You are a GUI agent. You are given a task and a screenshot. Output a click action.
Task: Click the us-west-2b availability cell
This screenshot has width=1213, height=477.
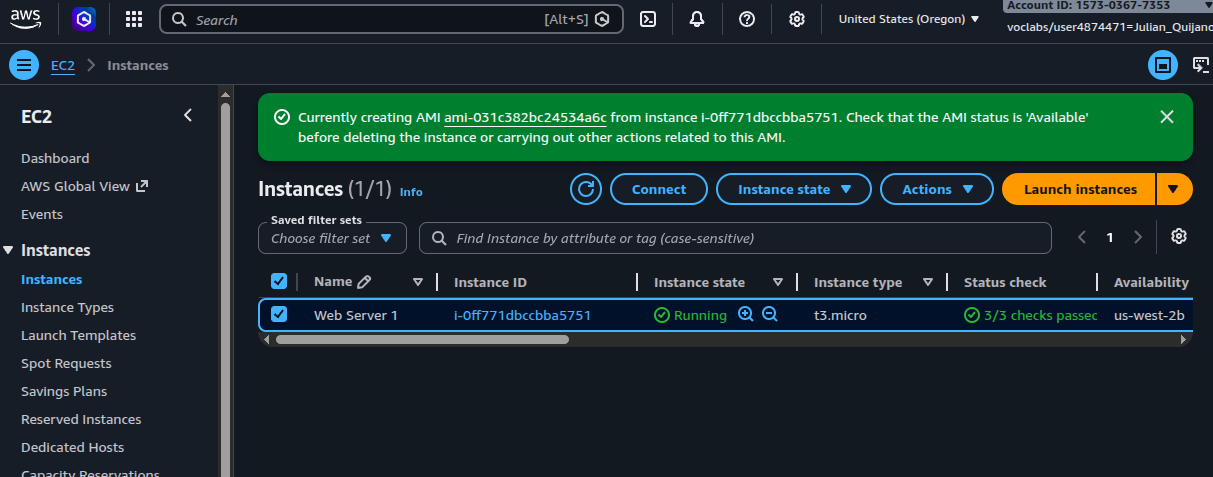[1150, 315]
